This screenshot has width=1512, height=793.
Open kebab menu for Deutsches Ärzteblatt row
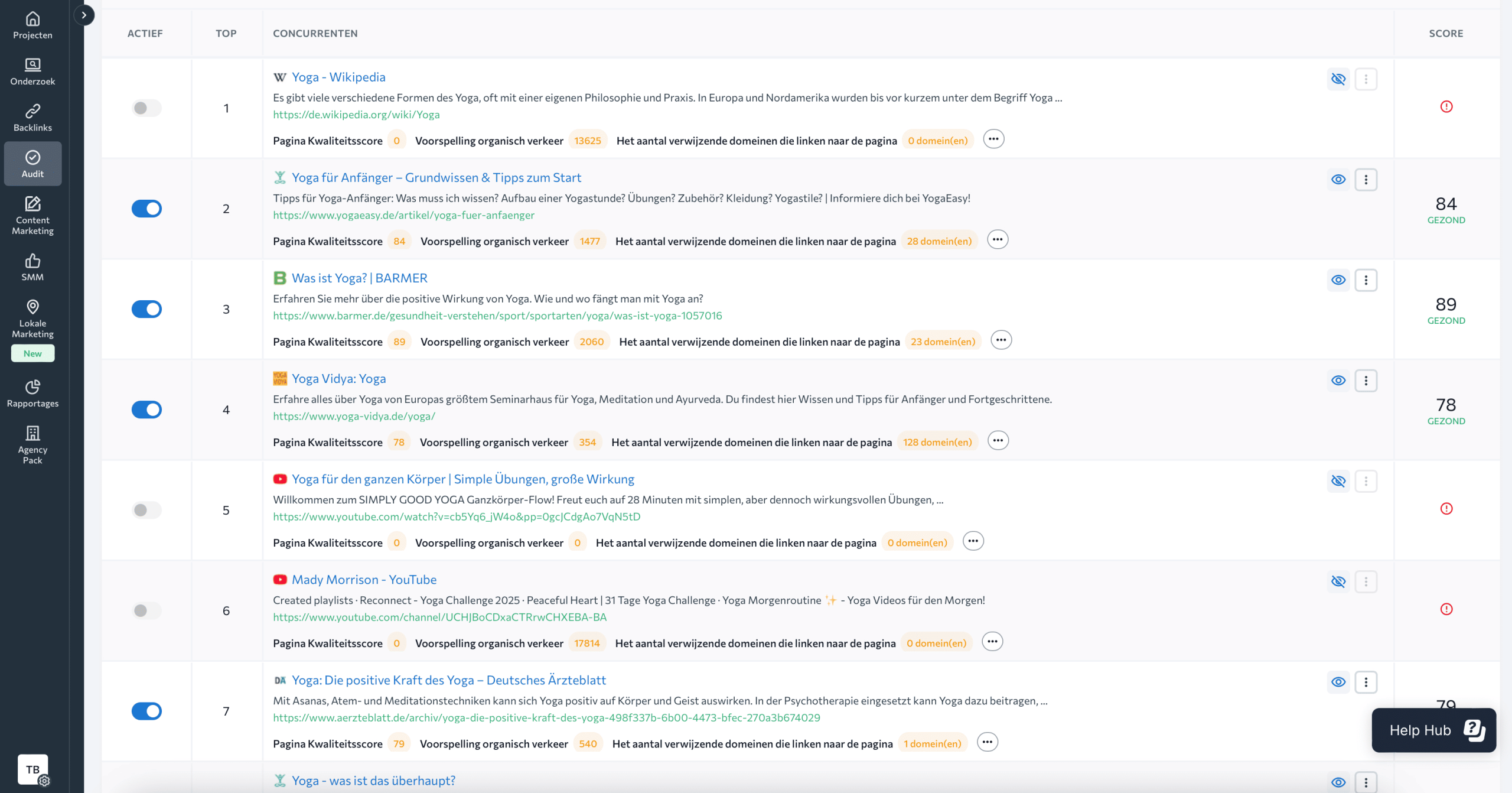pos(1366,681)
